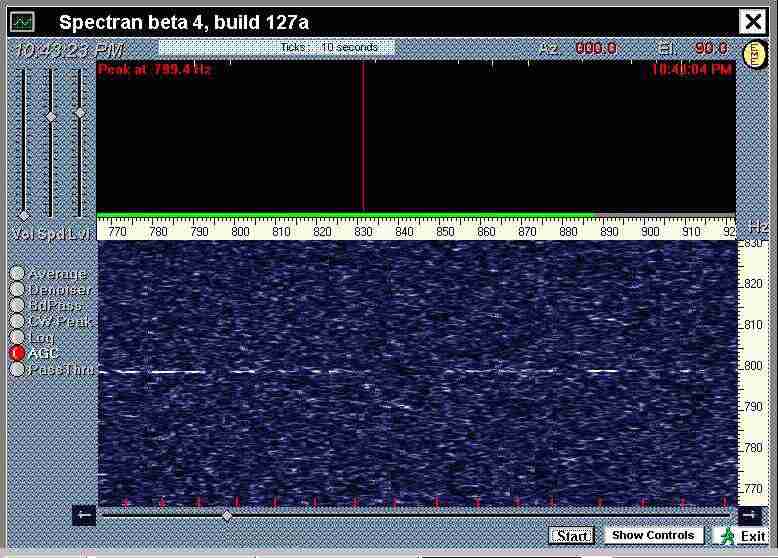Toggle the BdPass filter option
Screen dimensions: 778x558
(17, 305)
